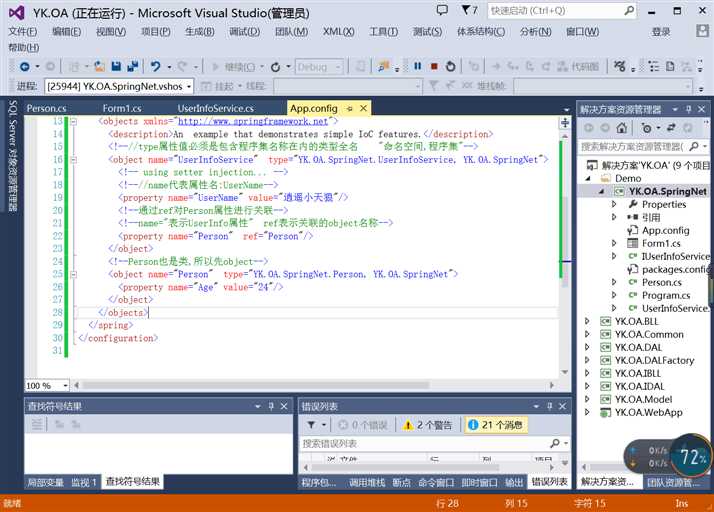Open the feedback speech bubble icon
This screenshot has height=512, width=714.
[x=442, y=10]
